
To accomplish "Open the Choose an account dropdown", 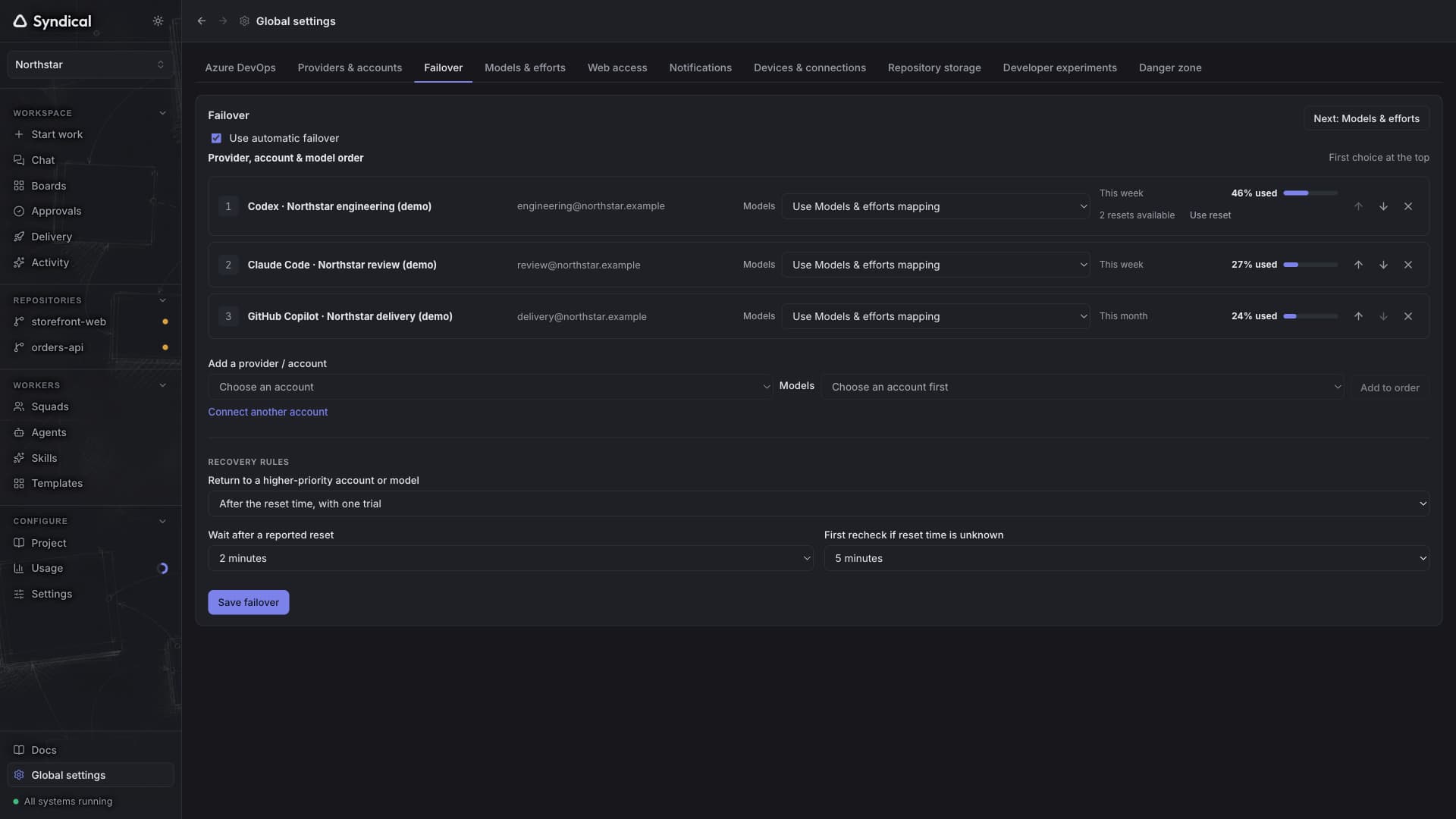I will (490, 387).
